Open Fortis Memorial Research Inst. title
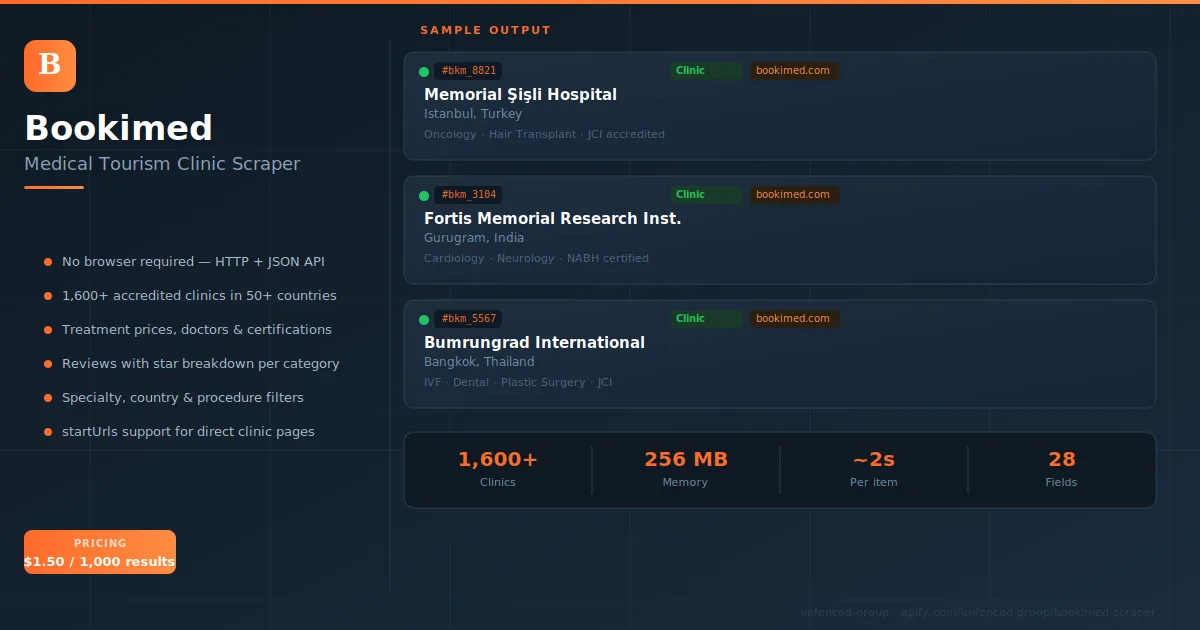Screen dimensions: 1200x630 click(x=552, y=219)
